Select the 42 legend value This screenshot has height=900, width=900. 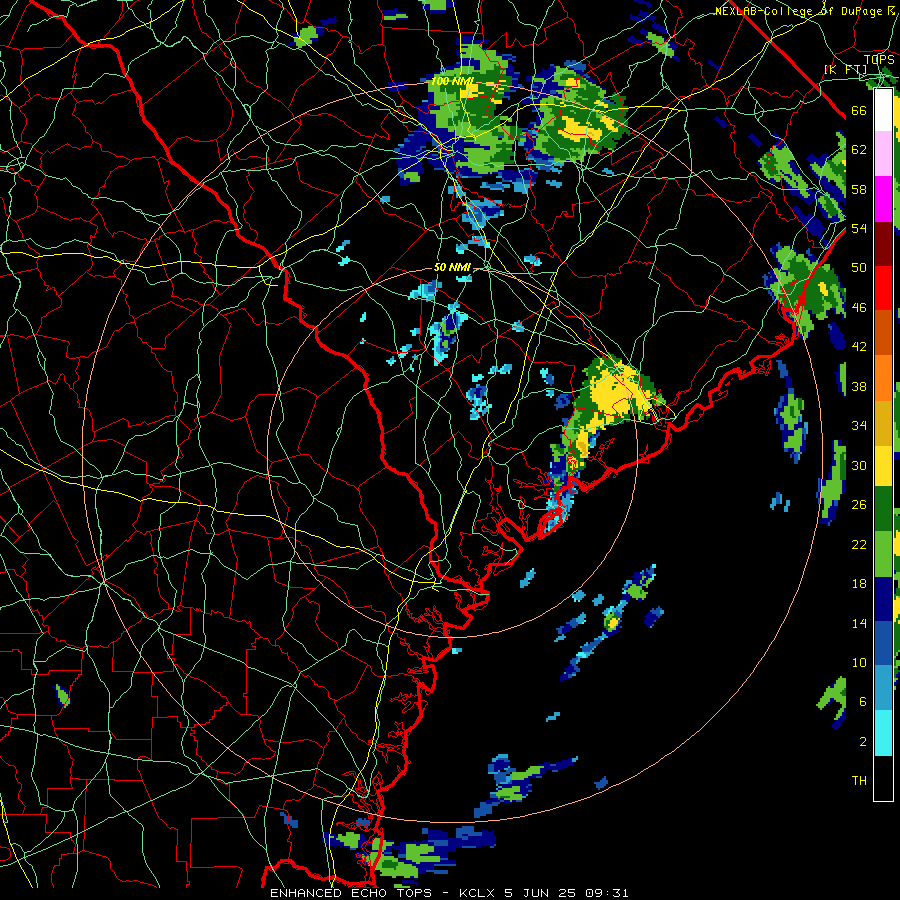tap(859, 347)
